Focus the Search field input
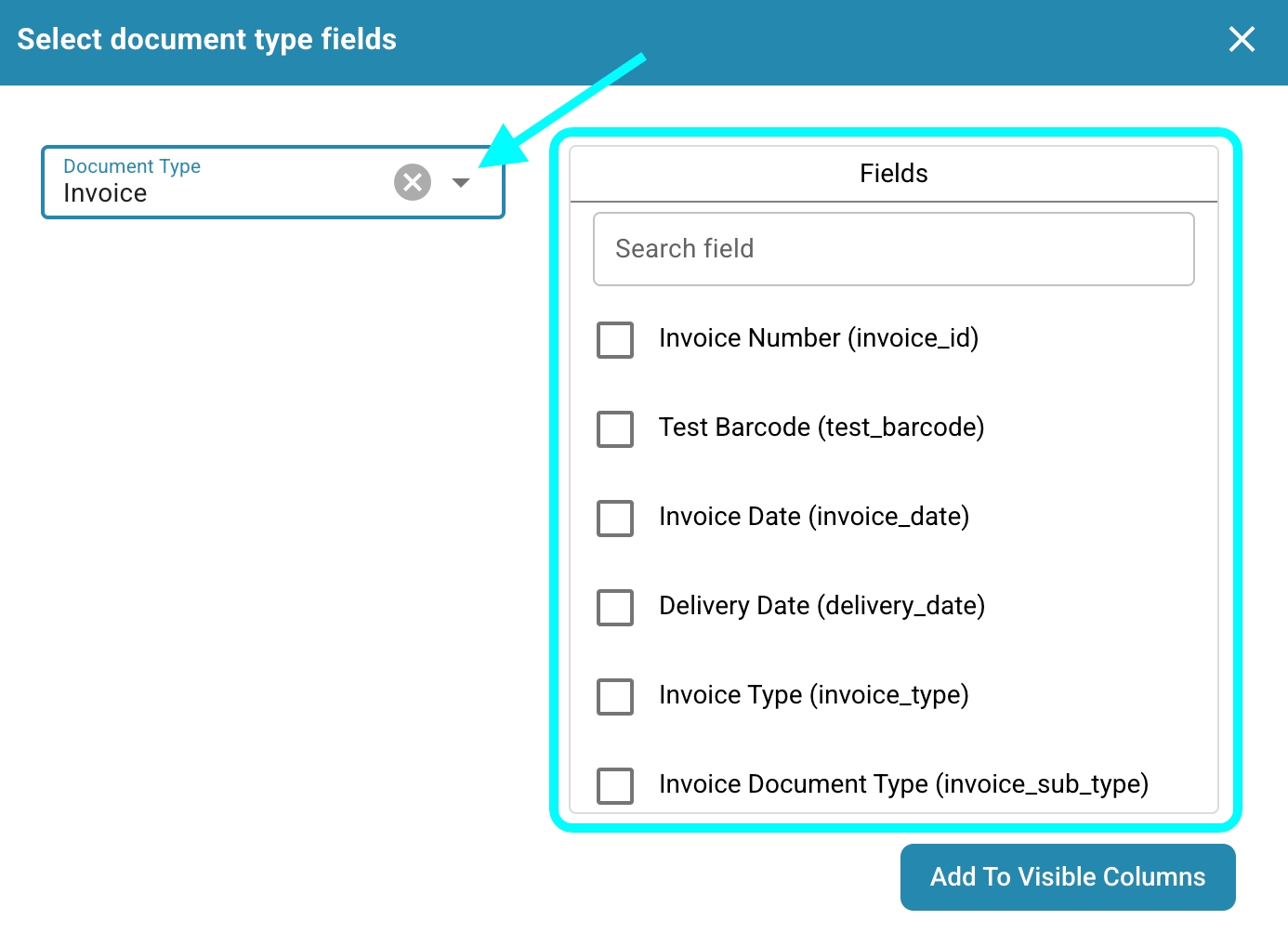The width and height of the screenshot is (1288, 933). 893,249
